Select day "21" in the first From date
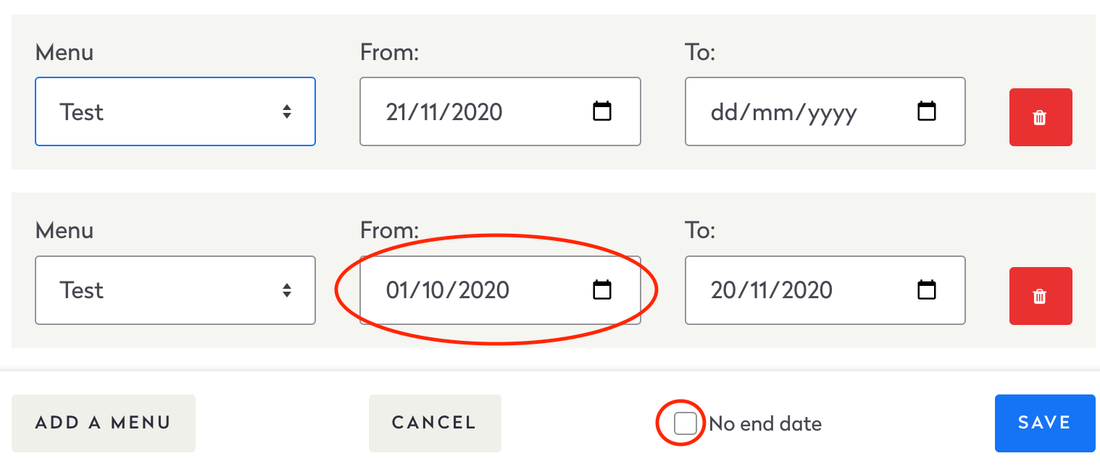 tap(398, 112)
